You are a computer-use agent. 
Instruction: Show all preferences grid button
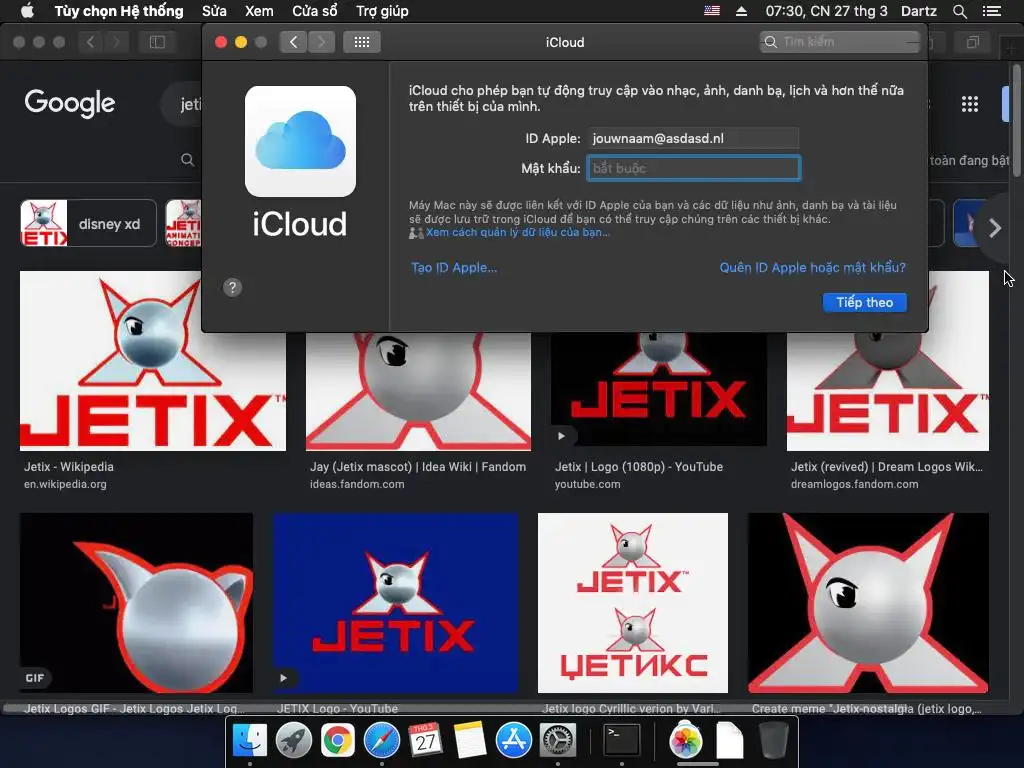pyautogui.click(x=362, y=42)
